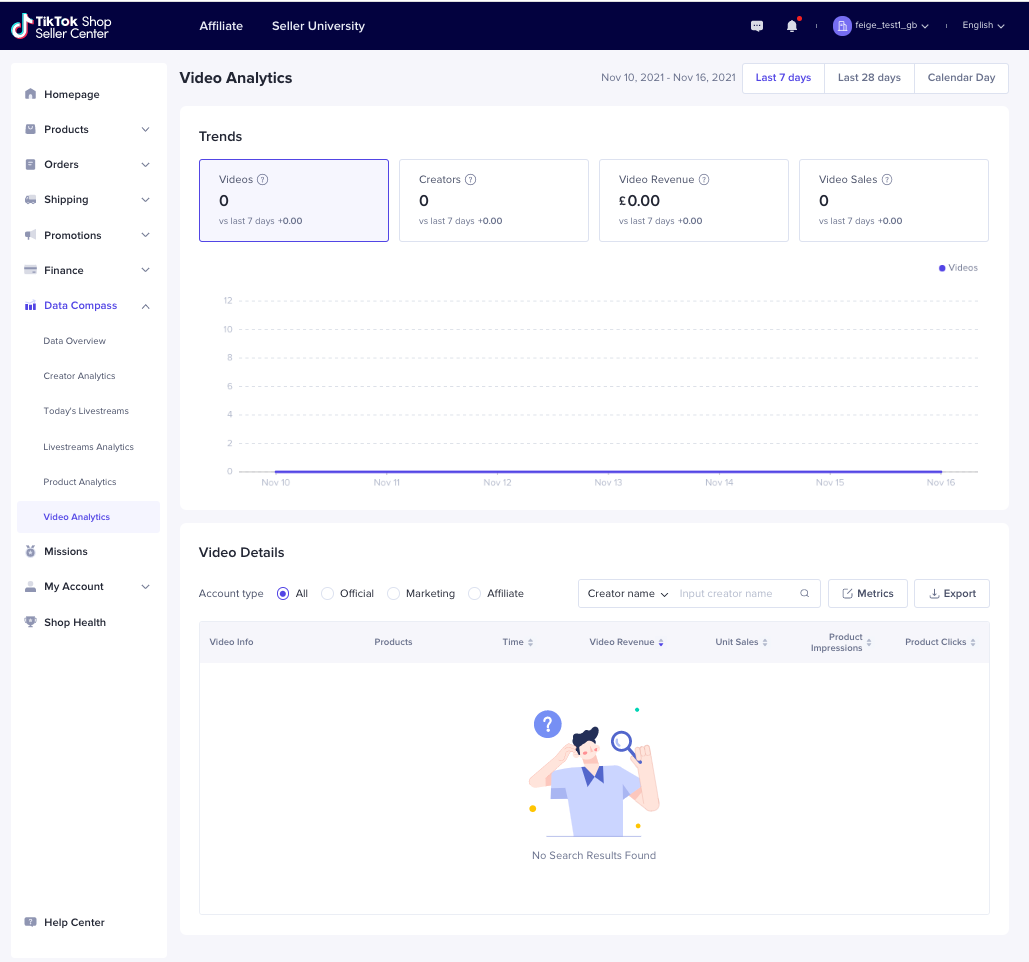Select the Affiliate account type radio button

pos(474,594)
